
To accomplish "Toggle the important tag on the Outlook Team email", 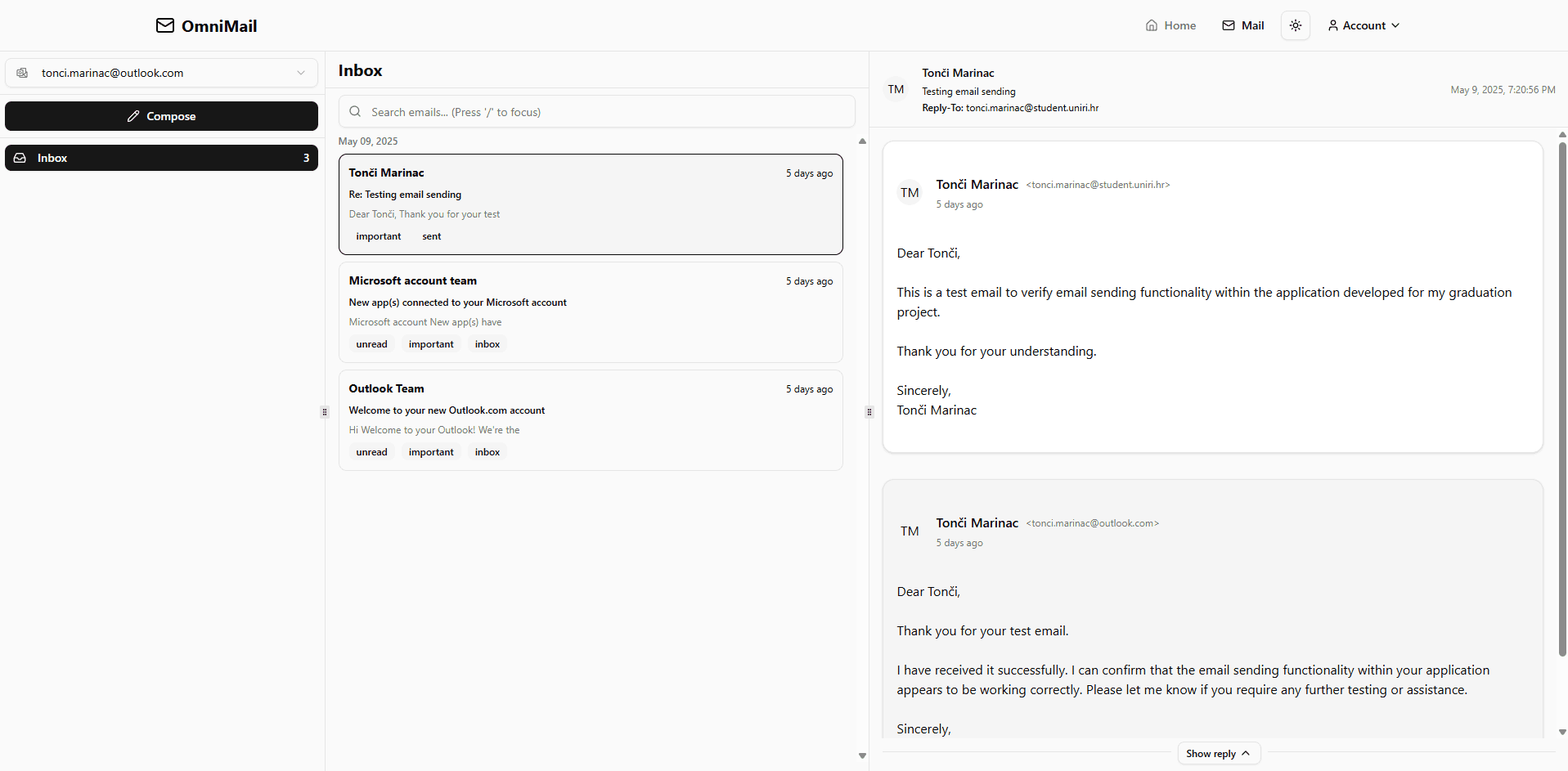I will (x=429, y=451).
